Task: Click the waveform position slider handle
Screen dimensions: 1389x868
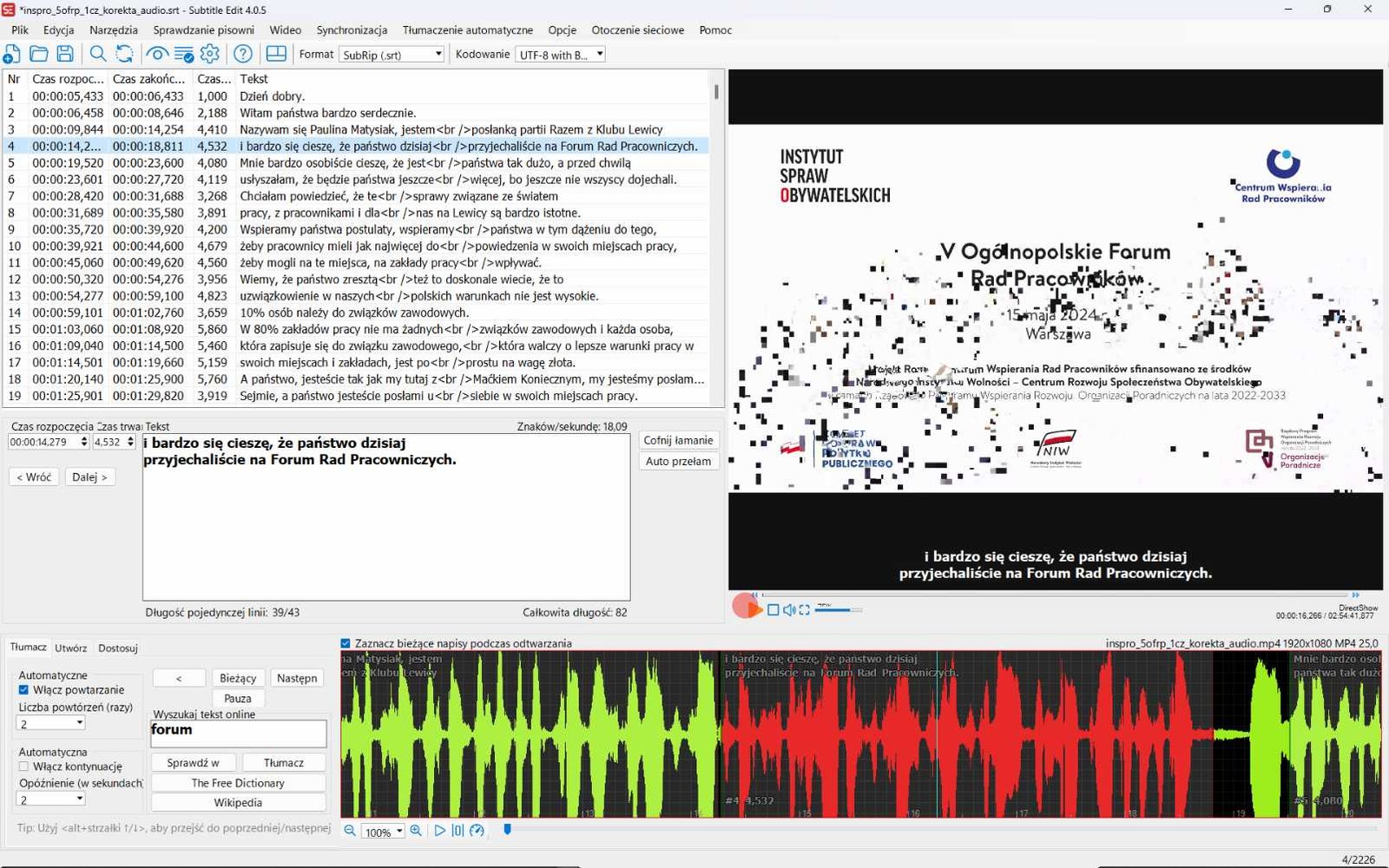Action: pos(507,830)
